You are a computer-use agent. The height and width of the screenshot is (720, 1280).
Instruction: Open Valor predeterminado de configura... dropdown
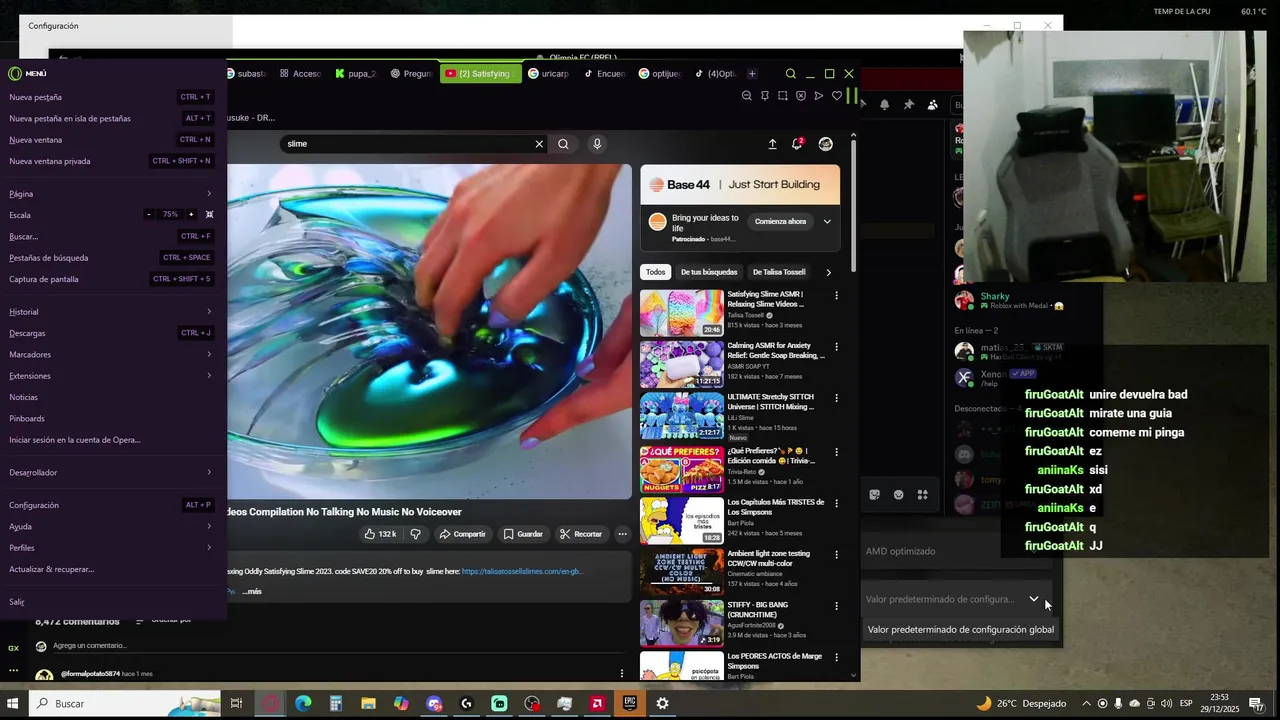tap(953, 599)
